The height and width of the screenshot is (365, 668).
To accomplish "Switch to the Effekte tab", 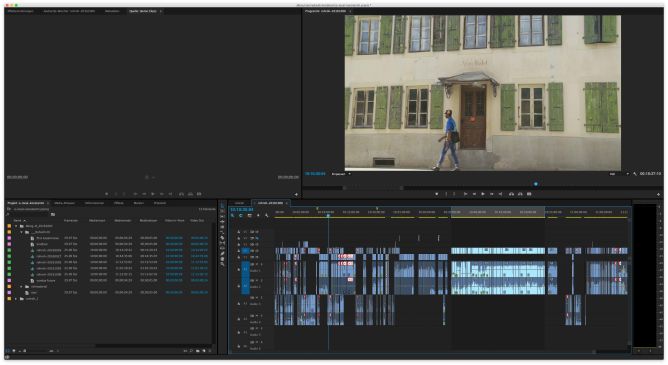I will 118,203.
